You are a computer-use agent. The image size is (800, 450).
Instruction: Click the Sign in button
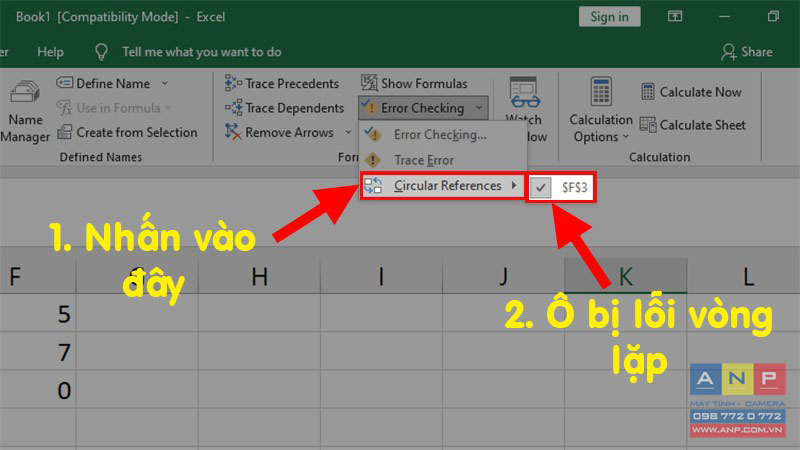[609, 17]
